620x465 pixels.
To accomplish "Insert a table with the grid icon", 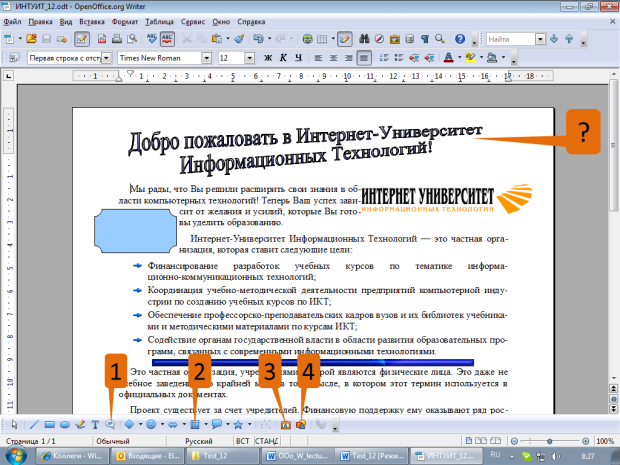I will pyautogui.click(x=322, y=39).
